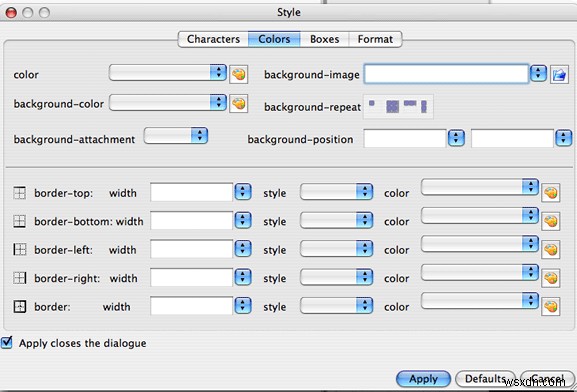Open the palette picker for border-left color
This screenshot has width=577, height=392.
click(551, 250)
